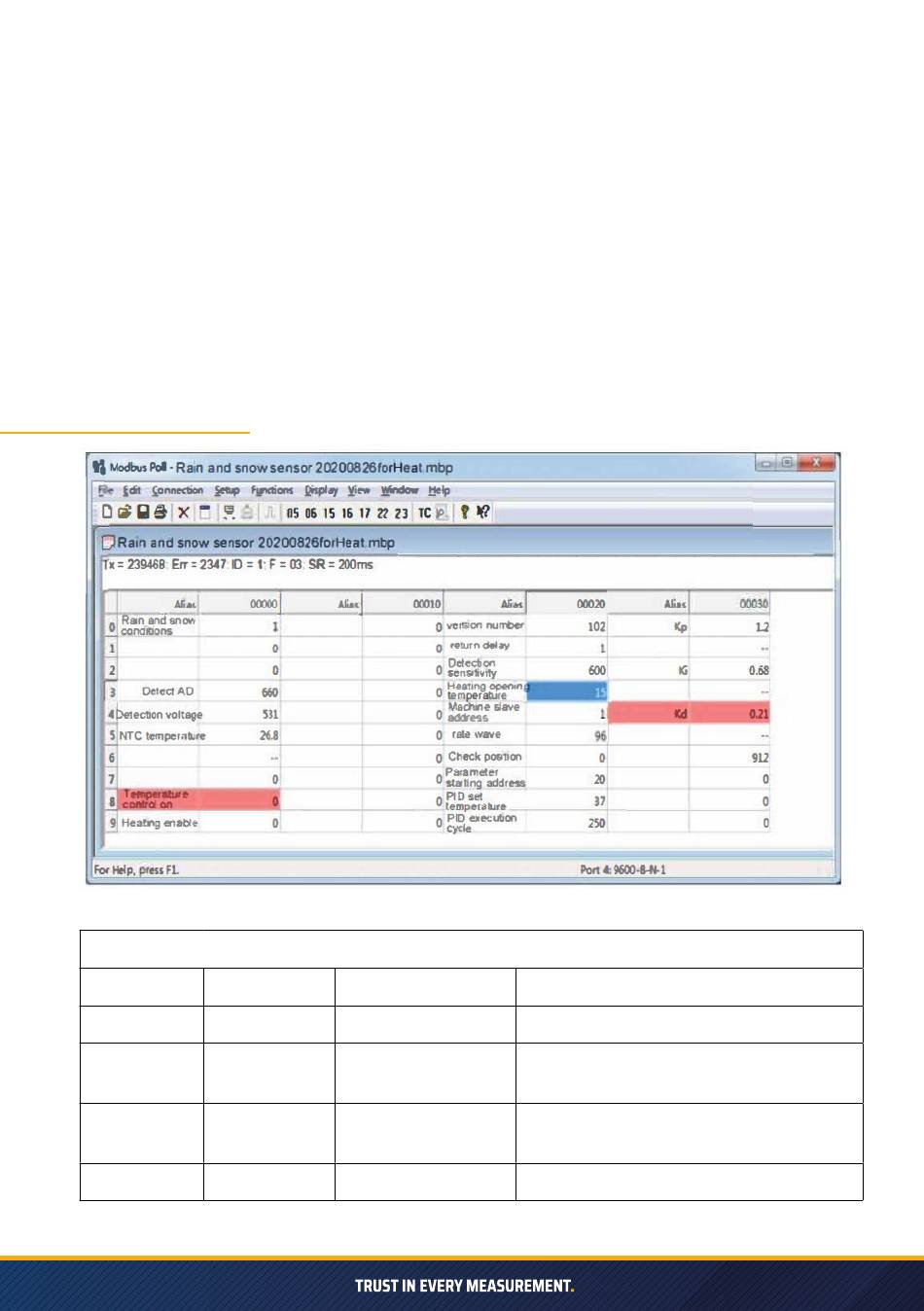The width and height of the screenshot is (924, 1311).
Task: Select the highlighted Heating opening temperature value cell
Action: pyautogui.click(x=567, y=691)
